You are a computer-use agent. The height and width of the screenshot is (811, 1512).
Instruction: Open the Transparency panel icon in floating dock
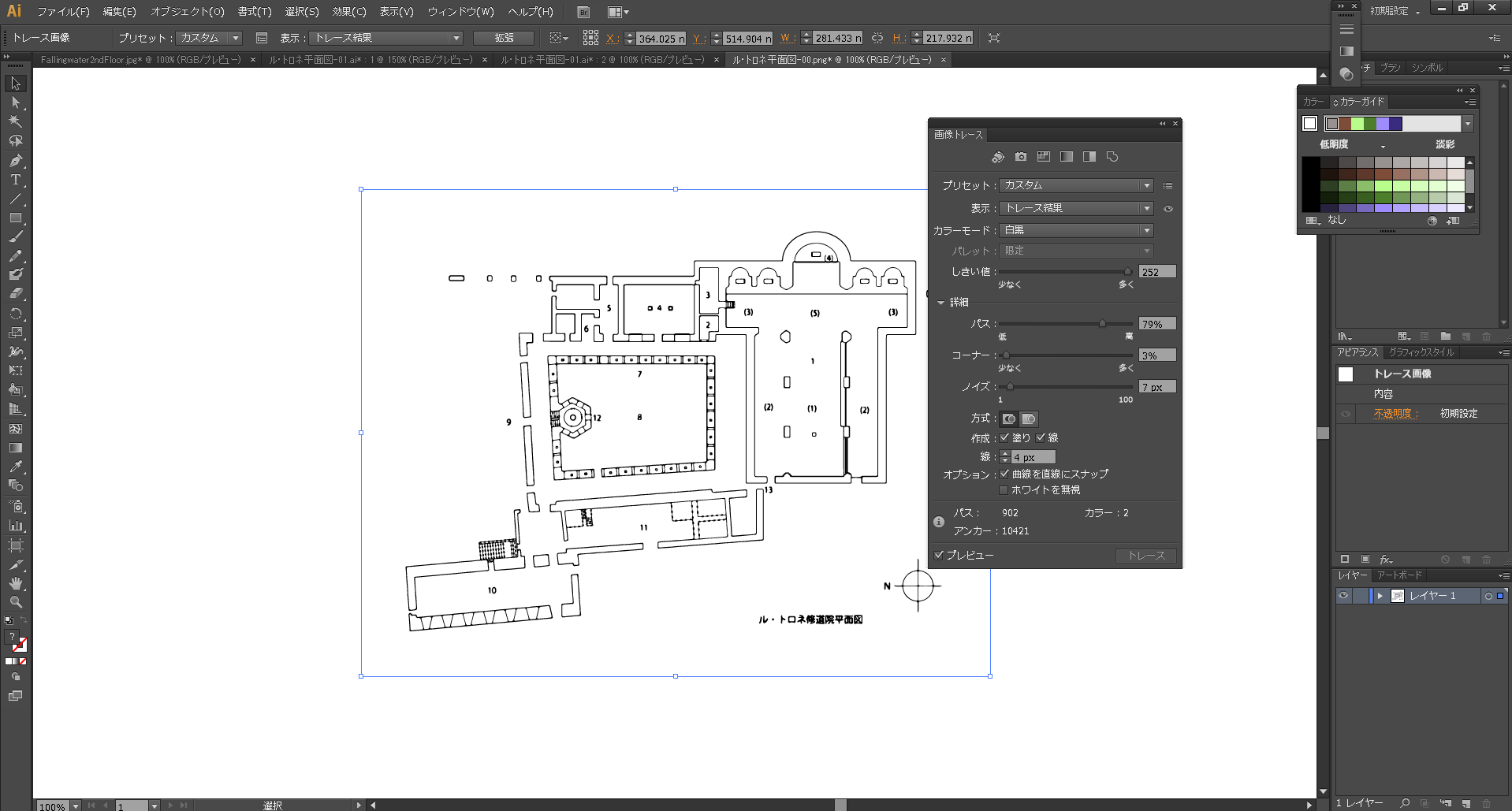1346,74
